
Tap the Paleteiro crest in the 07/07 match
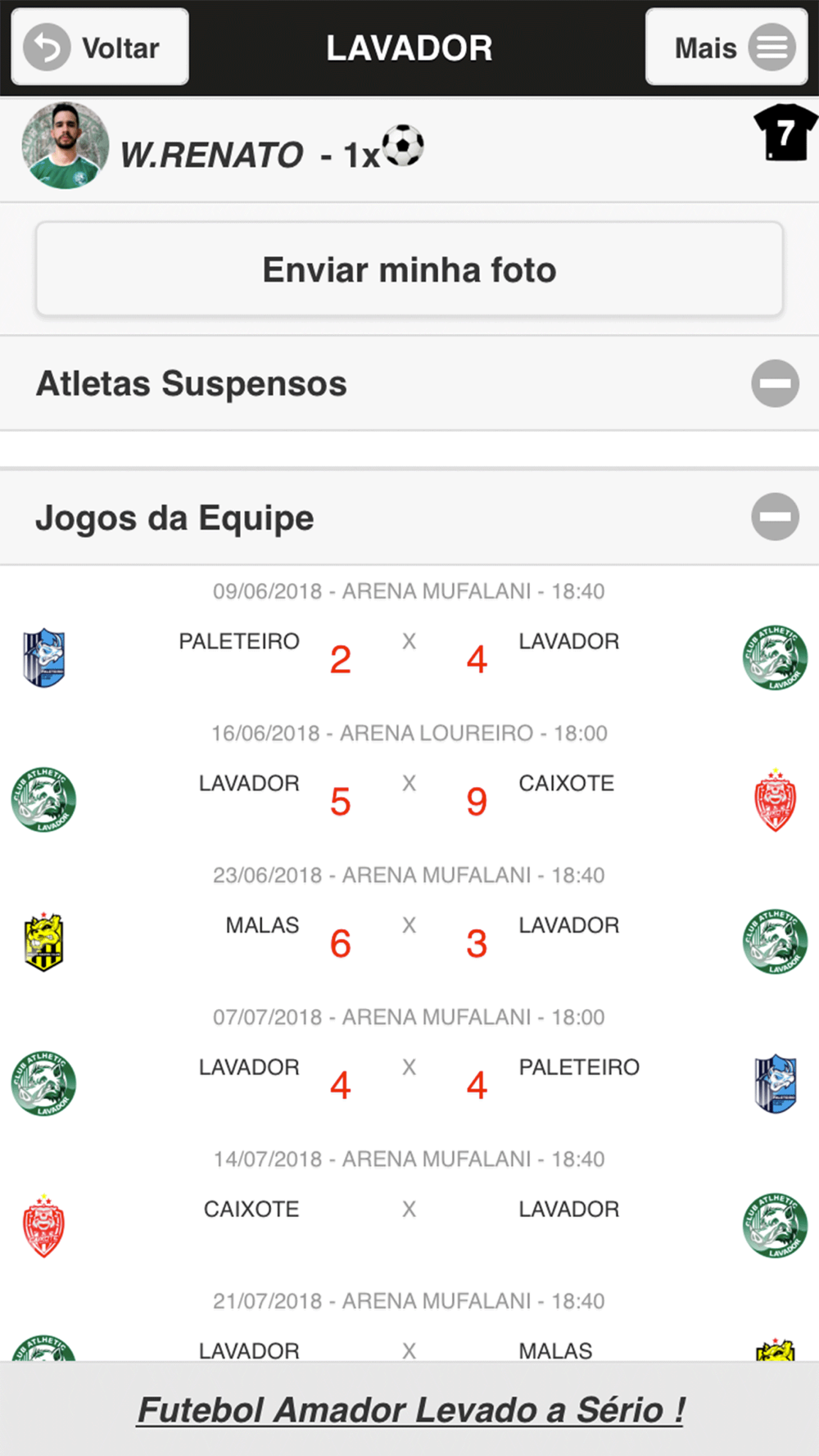[x=775, y=1083]
